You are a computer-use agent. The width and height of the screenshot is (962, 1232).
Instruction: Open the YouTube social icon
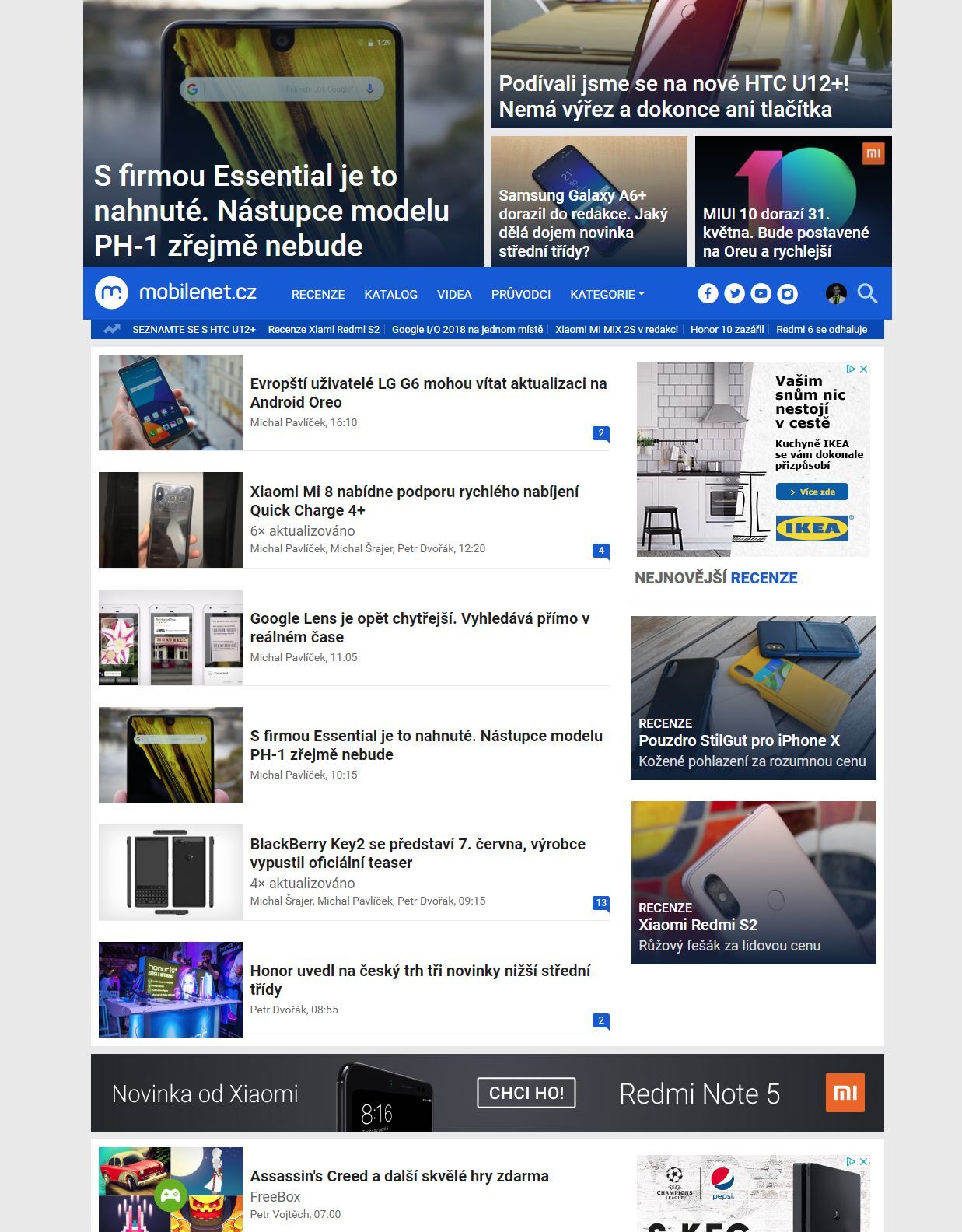[x=761, y=293]
